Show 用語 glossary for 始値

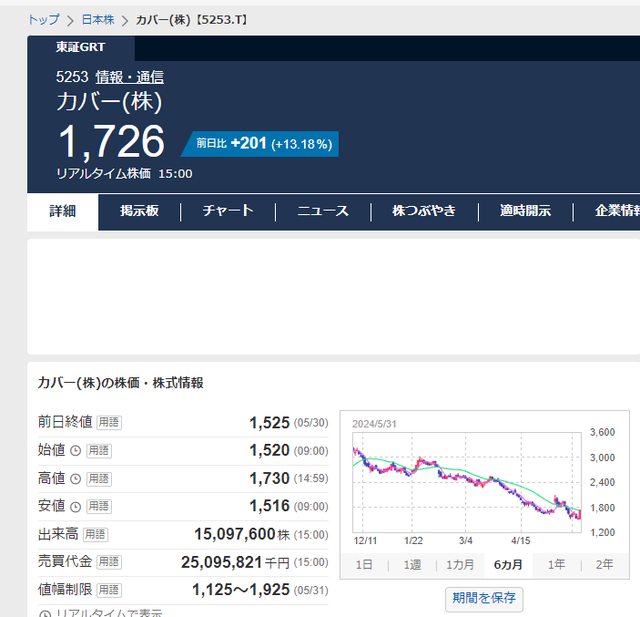[99, 451]
